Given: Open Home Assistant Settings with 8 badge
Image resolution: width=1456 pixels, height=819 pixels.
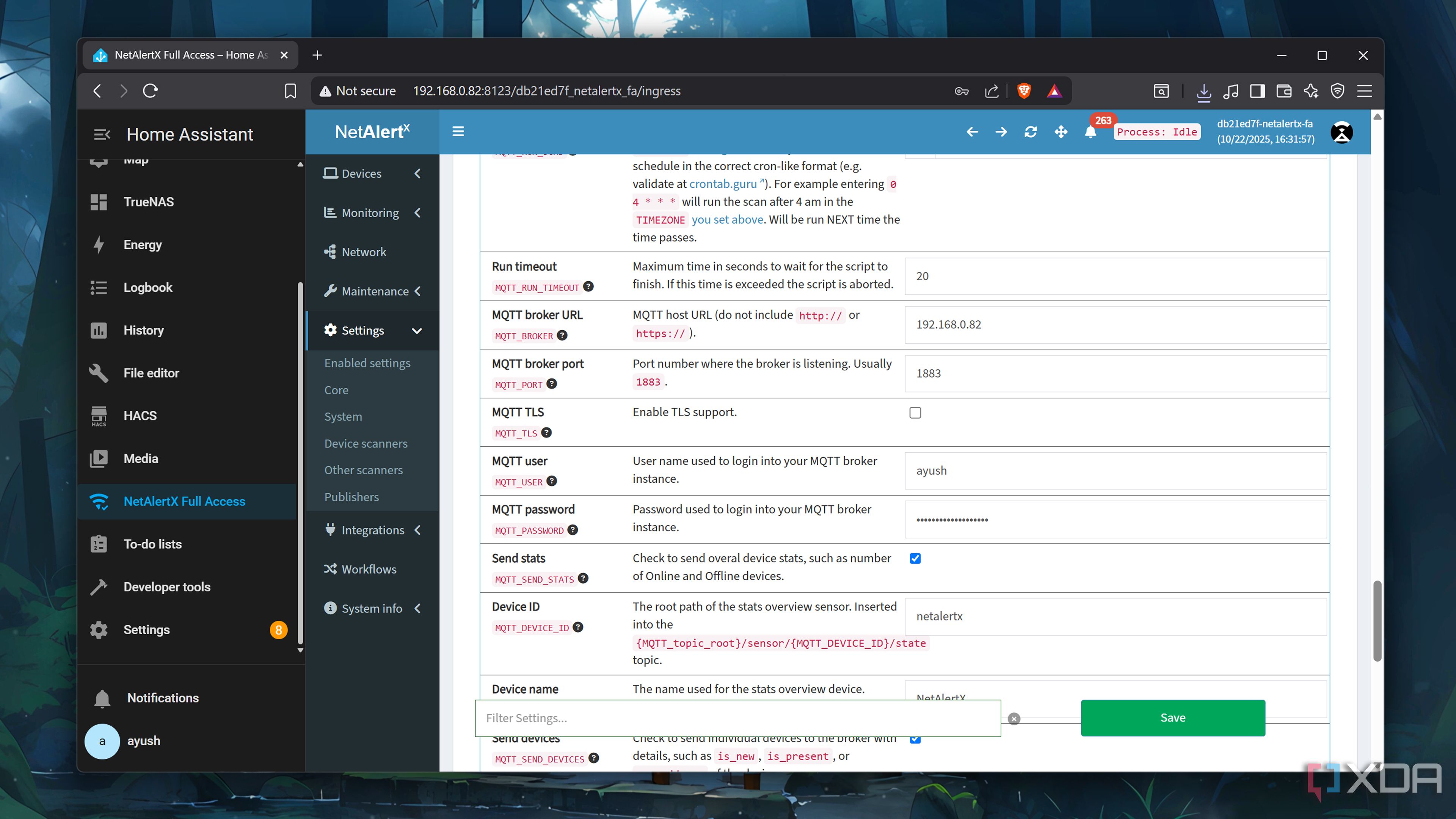Looking at the screenshot, I should click(x=187, y=630).
